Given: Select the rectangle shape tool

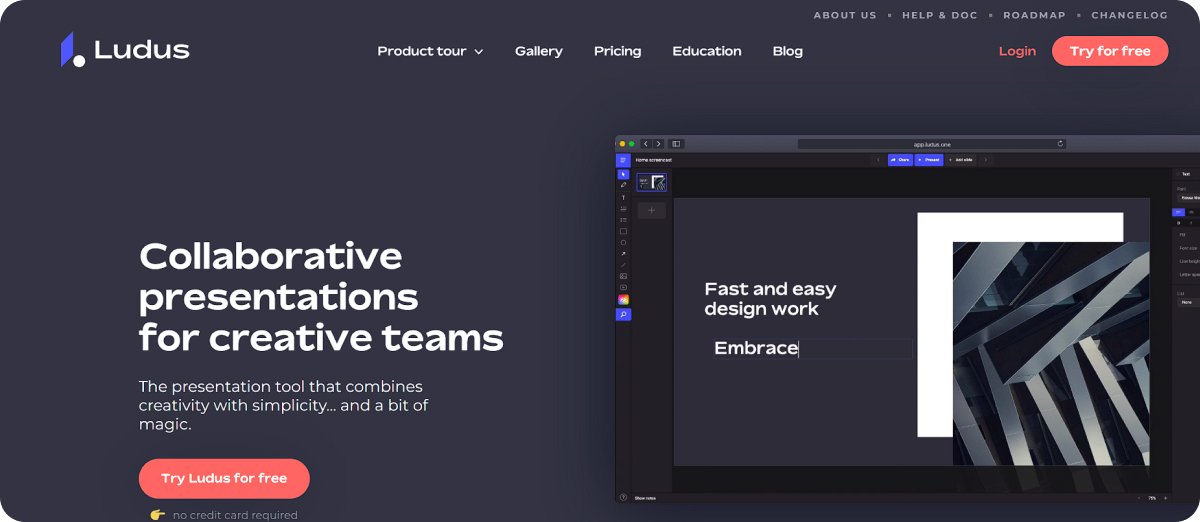Looking at the screenshot, I should click(623, 231).
